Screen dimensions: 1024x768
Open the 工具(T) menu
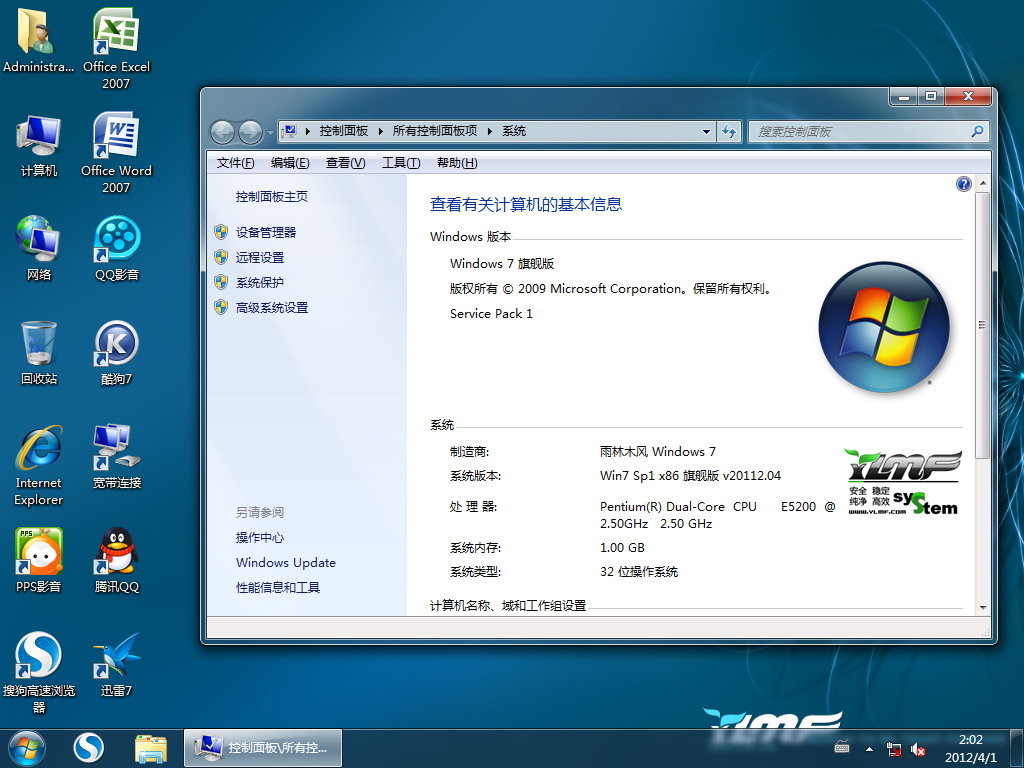(x=401, y=163)
